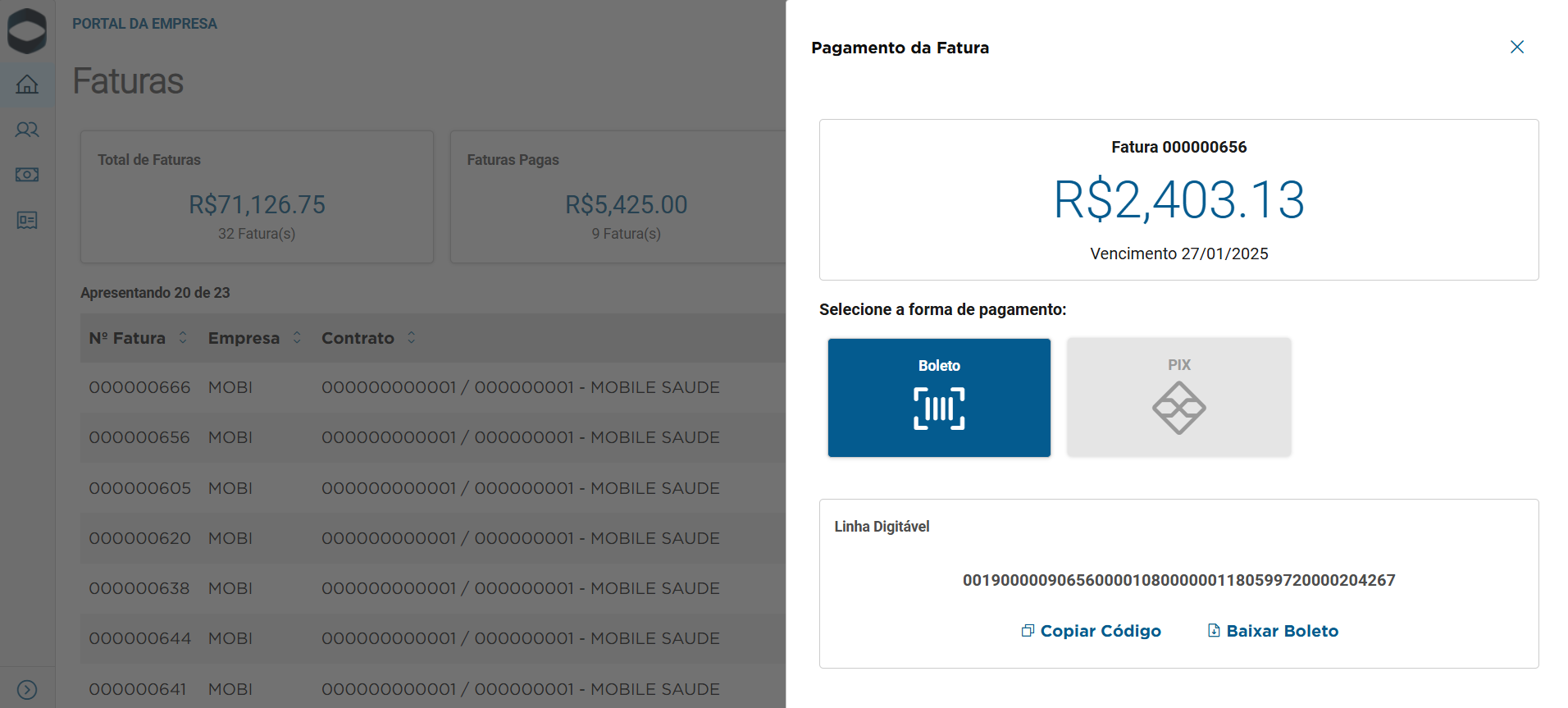1568x708 pixels.
Task: Click the company logo icon in sidebar
Action: point(27,31)
